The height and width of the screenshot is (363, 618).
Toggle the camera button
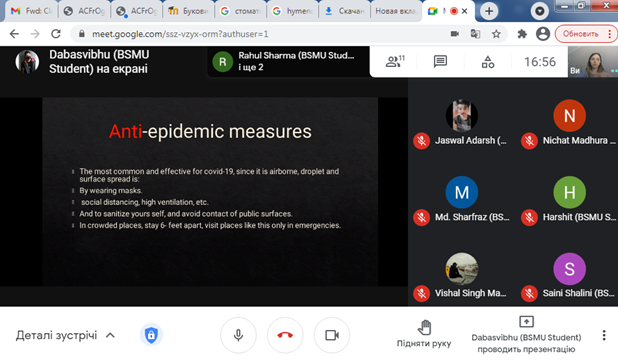coord(332,335)
